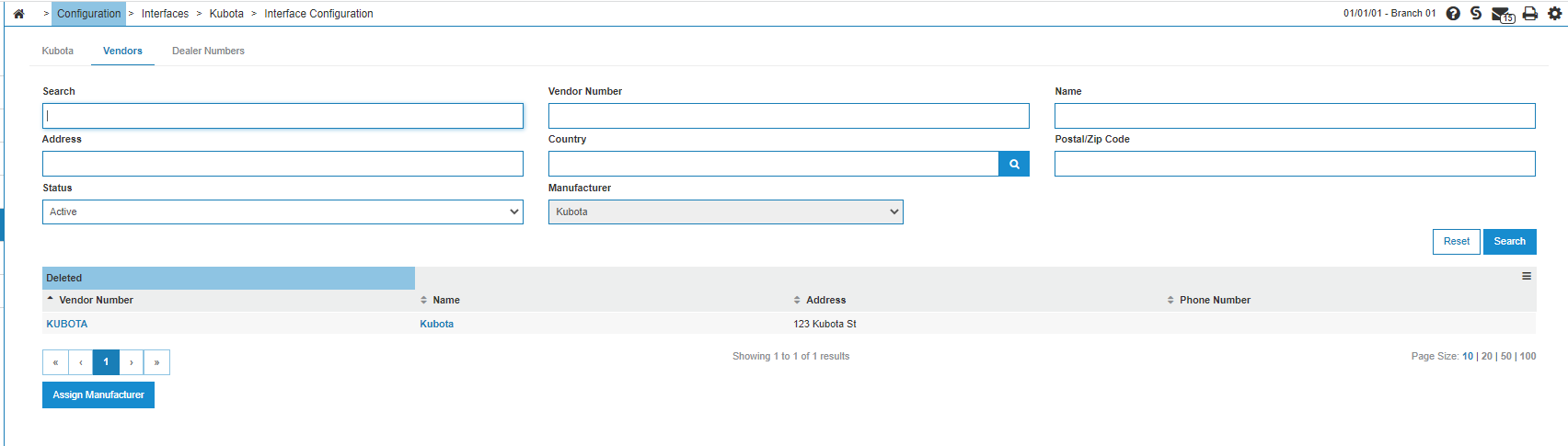Click the Reset button
Screen dimensions: 1568x446
(1457, 242)
